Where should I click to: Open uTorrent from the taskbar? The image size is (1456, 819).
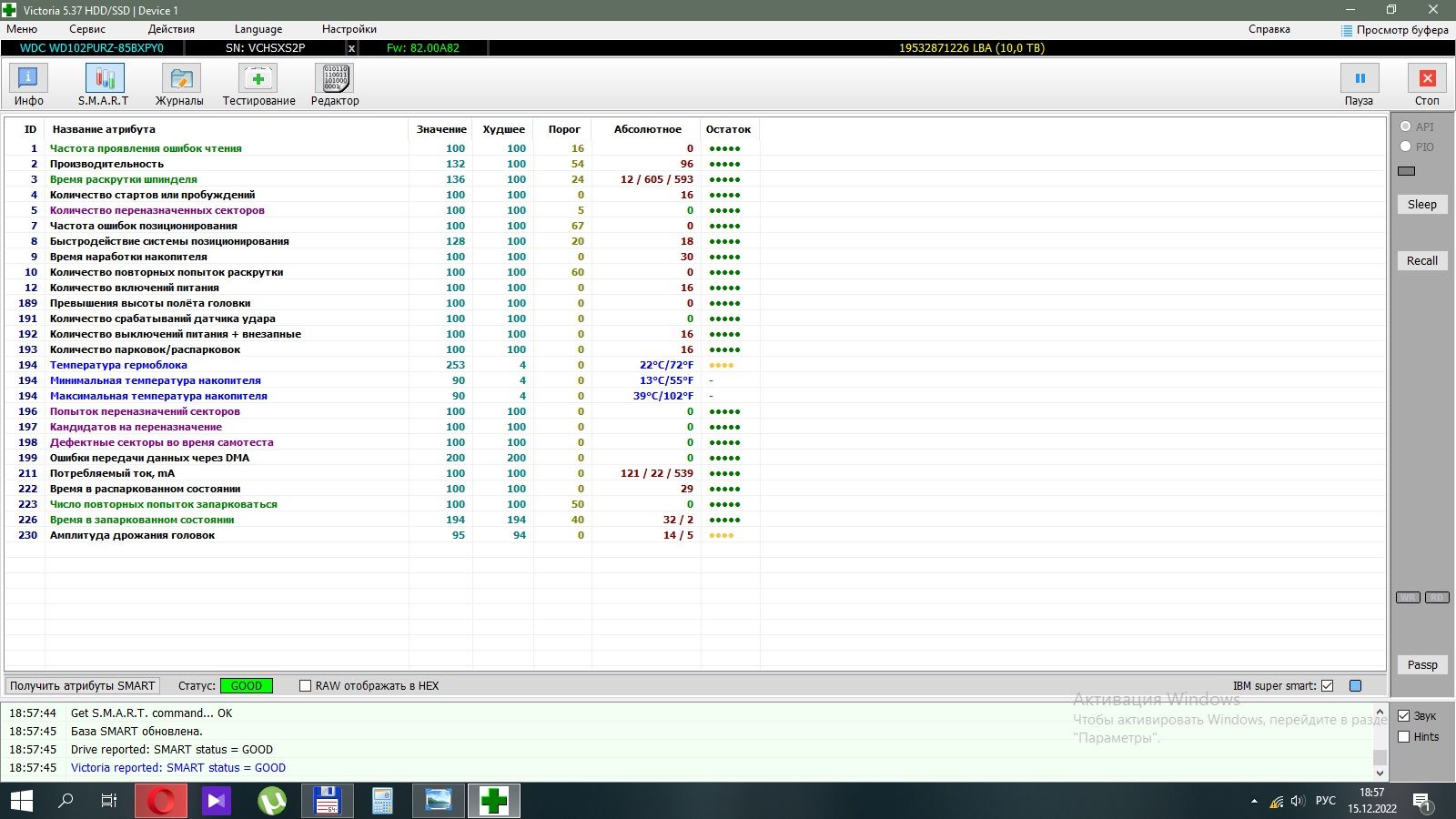[272, 801]
